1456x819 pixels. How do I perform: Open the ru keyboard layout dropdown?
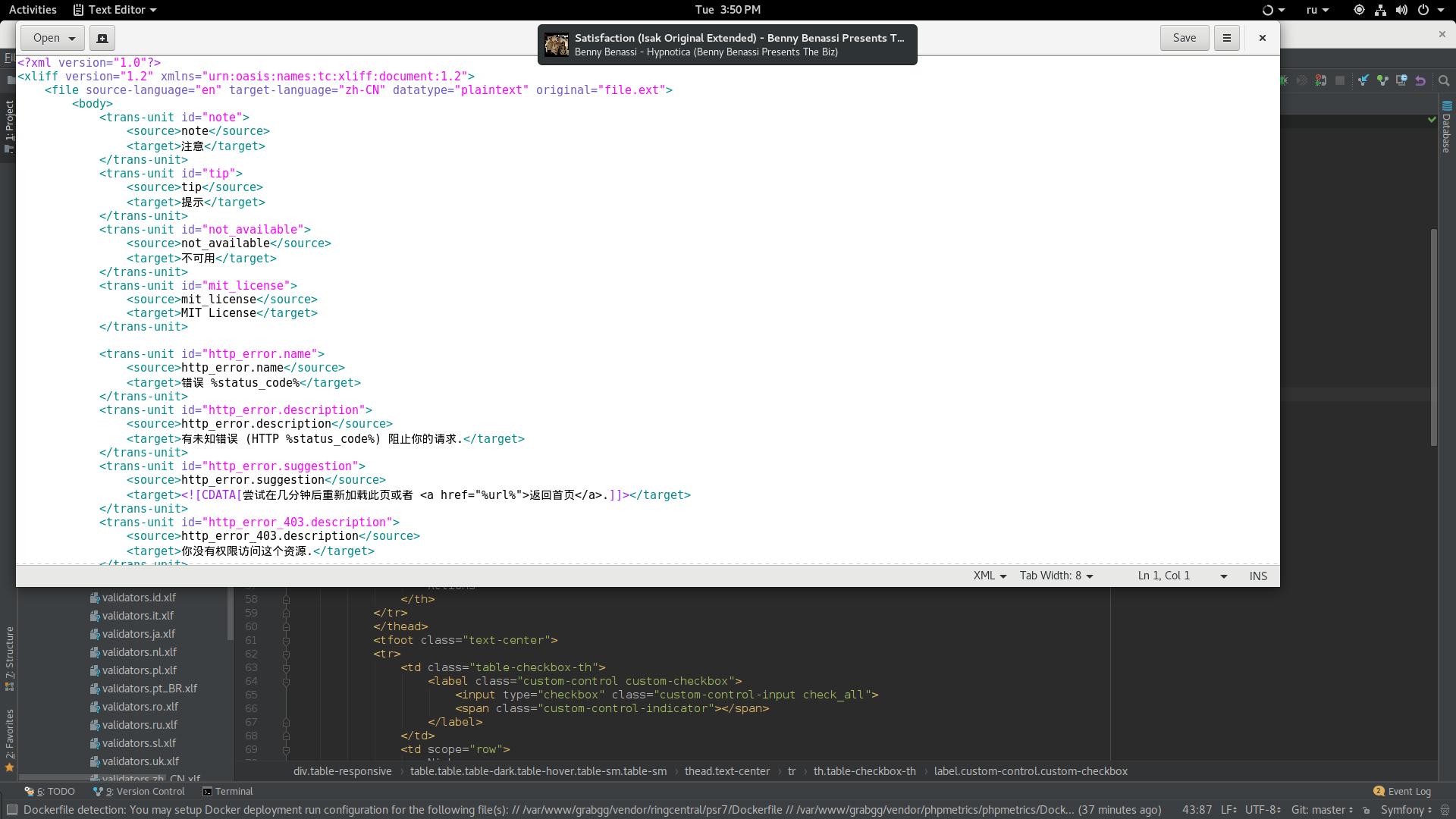pyautogui.click(x=1317, y=10)
